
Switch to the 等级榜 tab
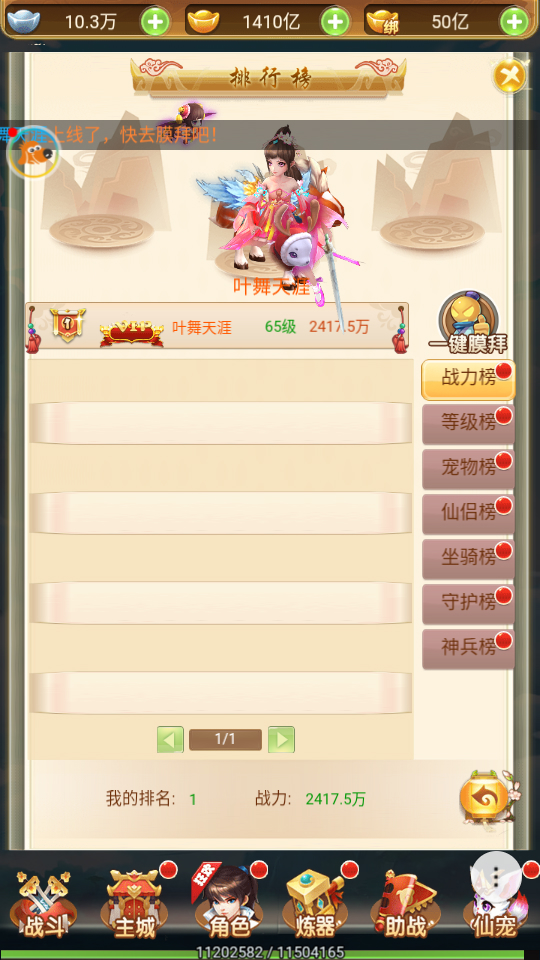click(468, 424)
